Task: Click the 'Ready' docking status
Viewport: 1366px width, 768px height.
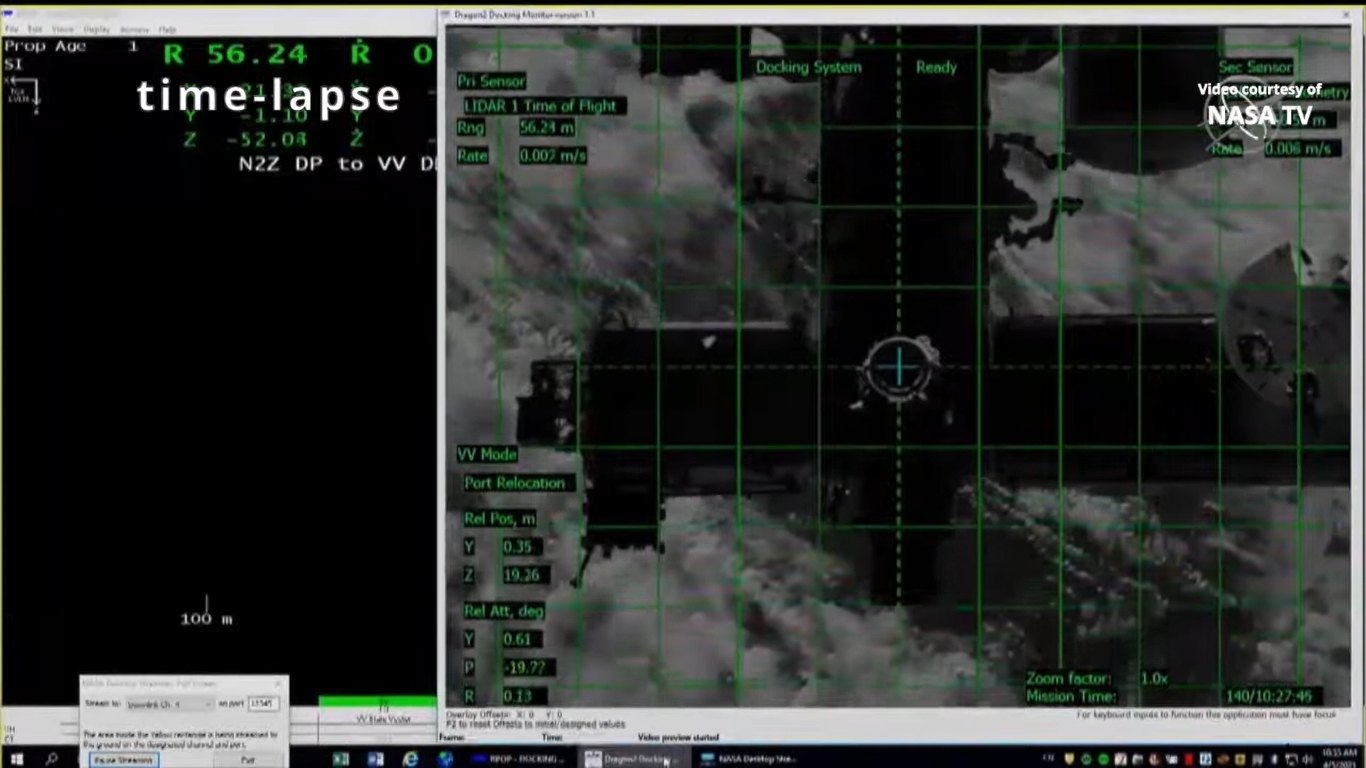Action: 936,67
